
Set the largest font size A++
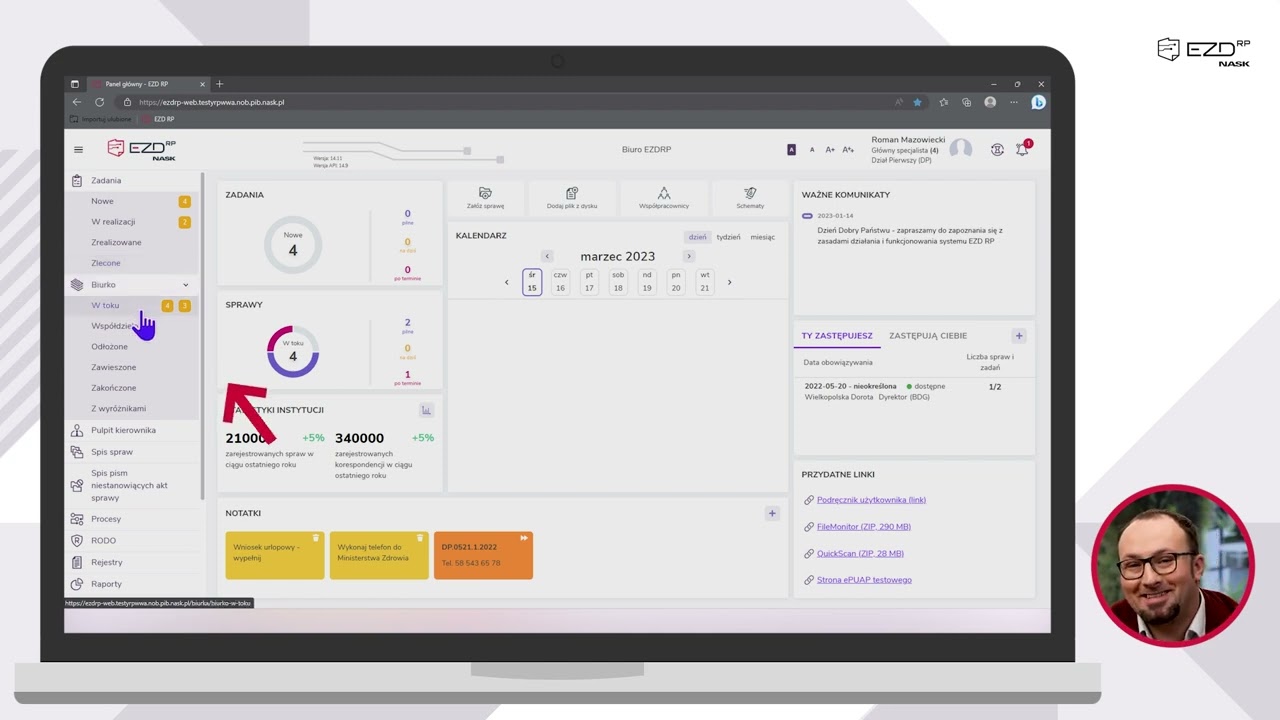click(848, 149)
